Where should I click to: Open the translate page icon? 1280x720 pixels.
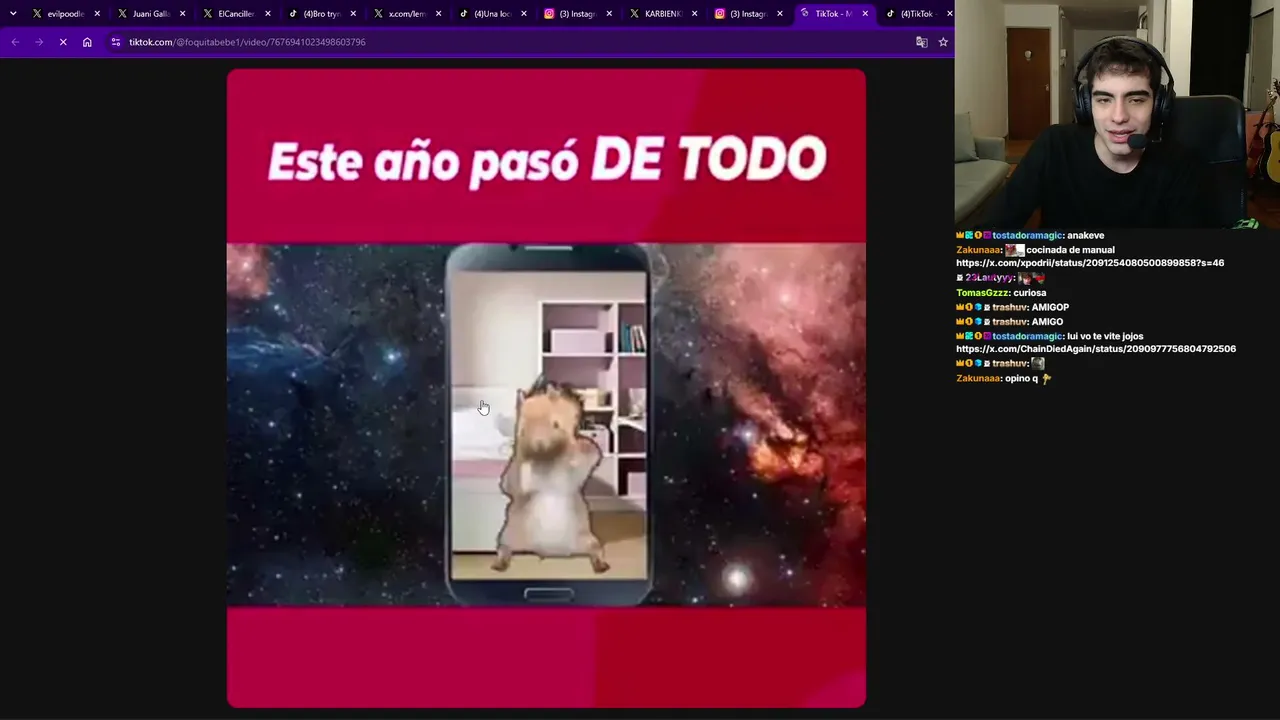pos(922,42)
